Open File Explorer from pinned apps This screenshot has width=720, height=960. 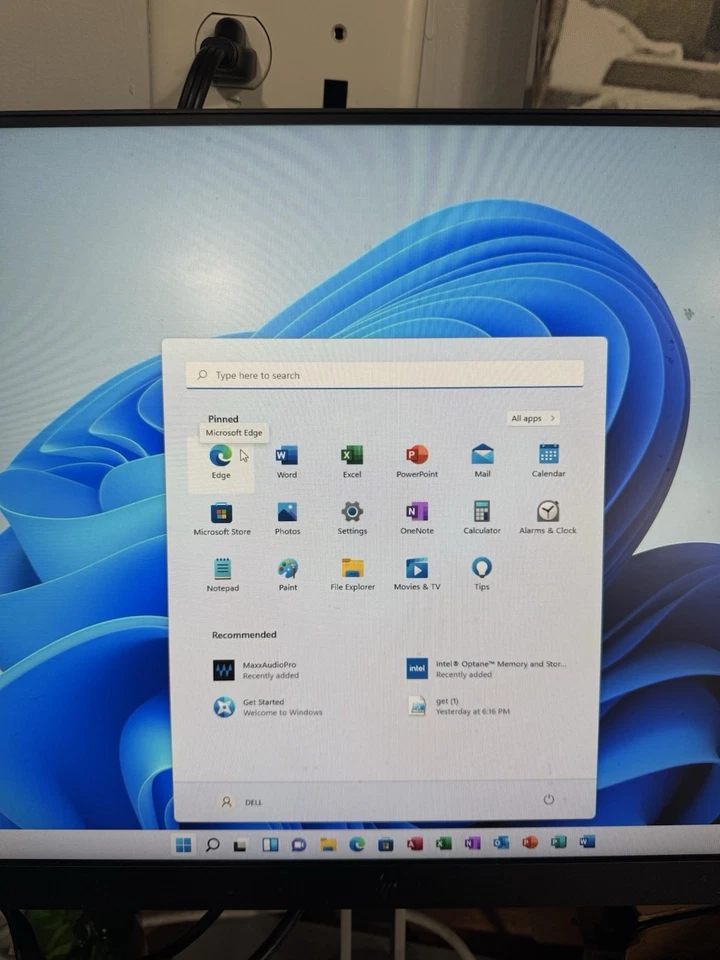click(x=353, y=574)
